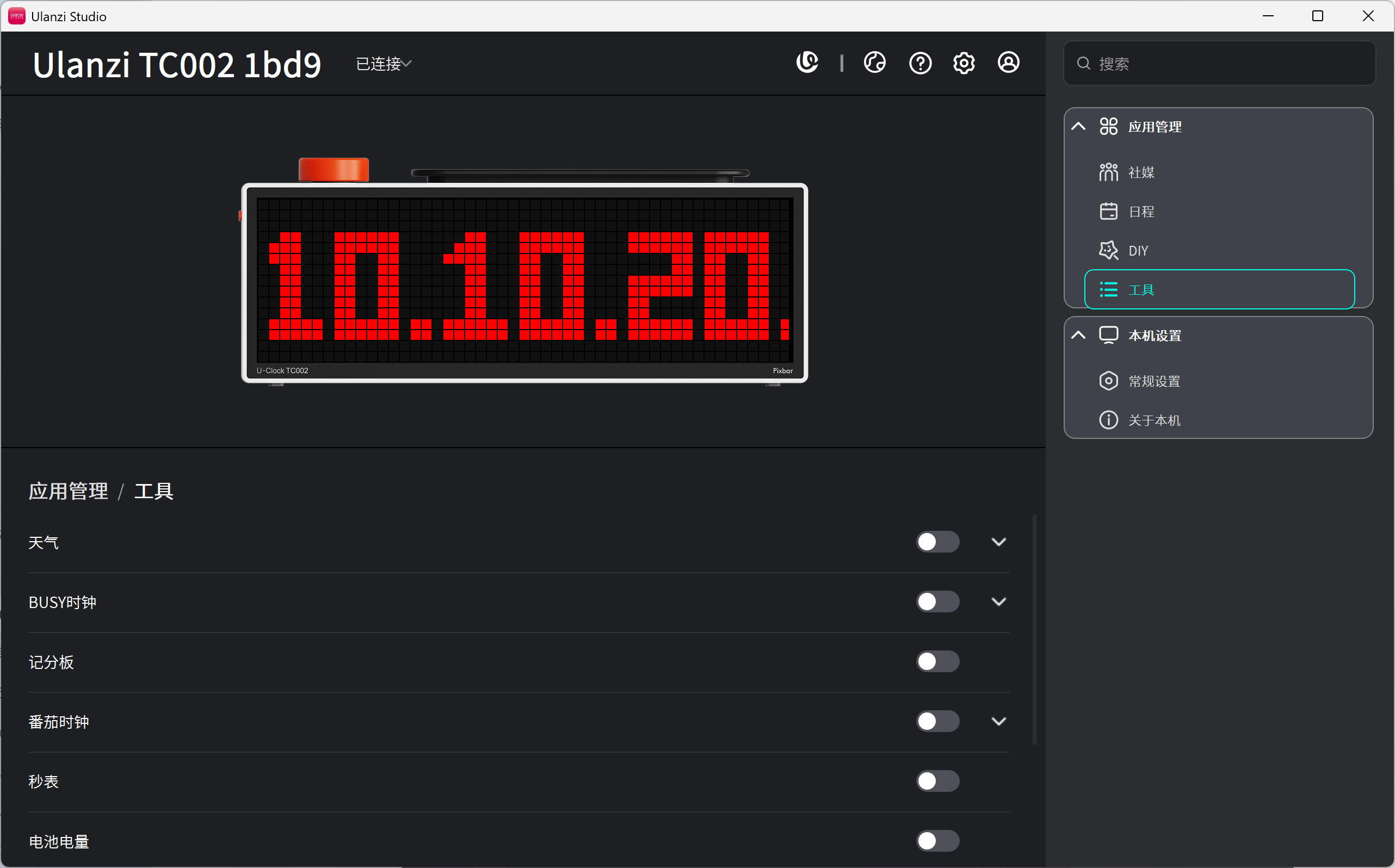
Task: Click the 关于本机 info icon
Action: [x=1108, y=420]
